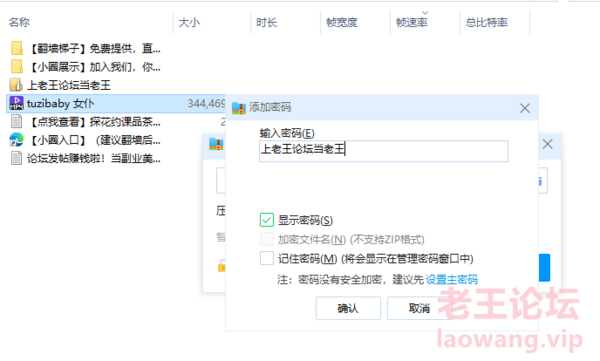Select the zip archive icon 上老王论坛当老王
This screenshot has width=600, height=361.
click(x=16, y=85)
